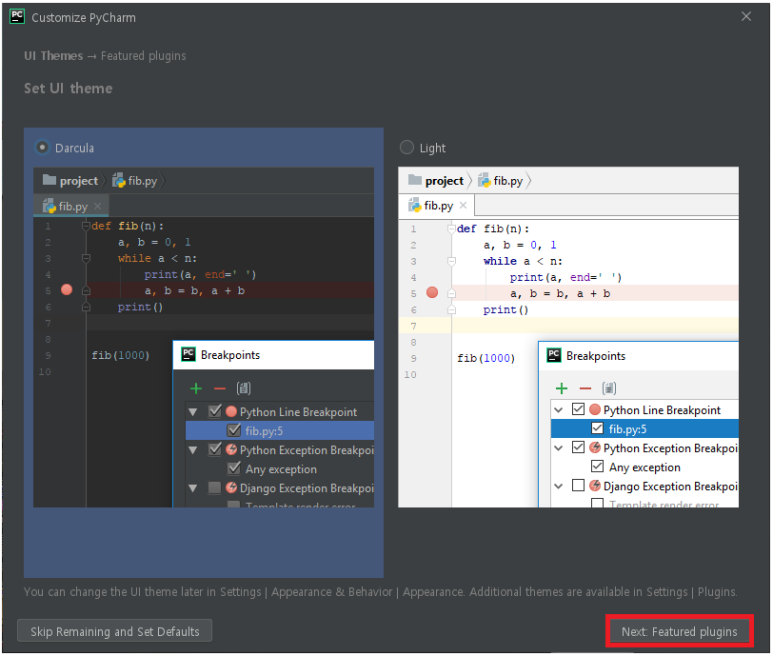Click Python Line Breakpoint red icon in Light
This screenshot has width=773, height=656.
[x=595, y=409]
